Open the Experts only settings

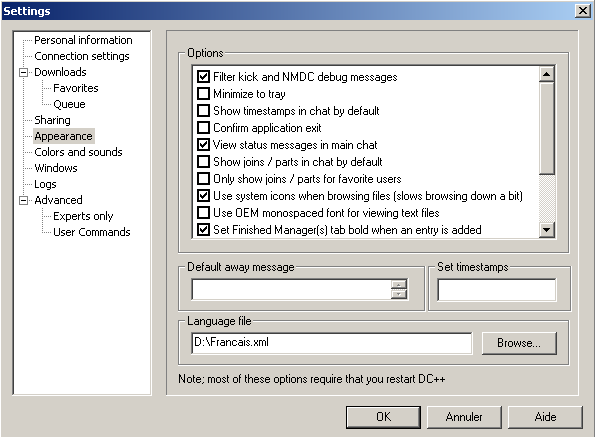(83, 216)
